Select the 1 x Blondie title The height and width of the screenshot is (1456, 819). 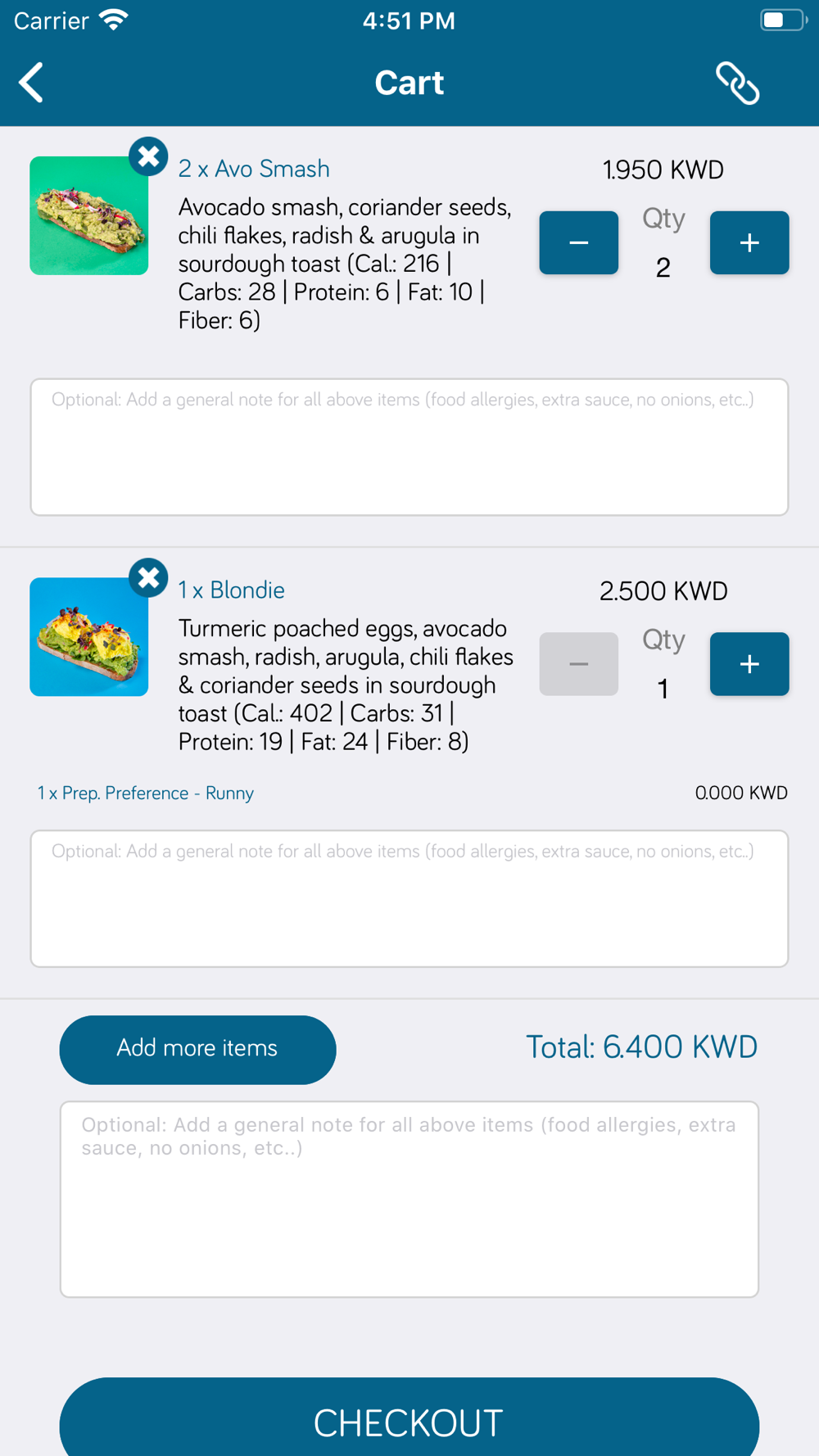(x=232, y=590)
